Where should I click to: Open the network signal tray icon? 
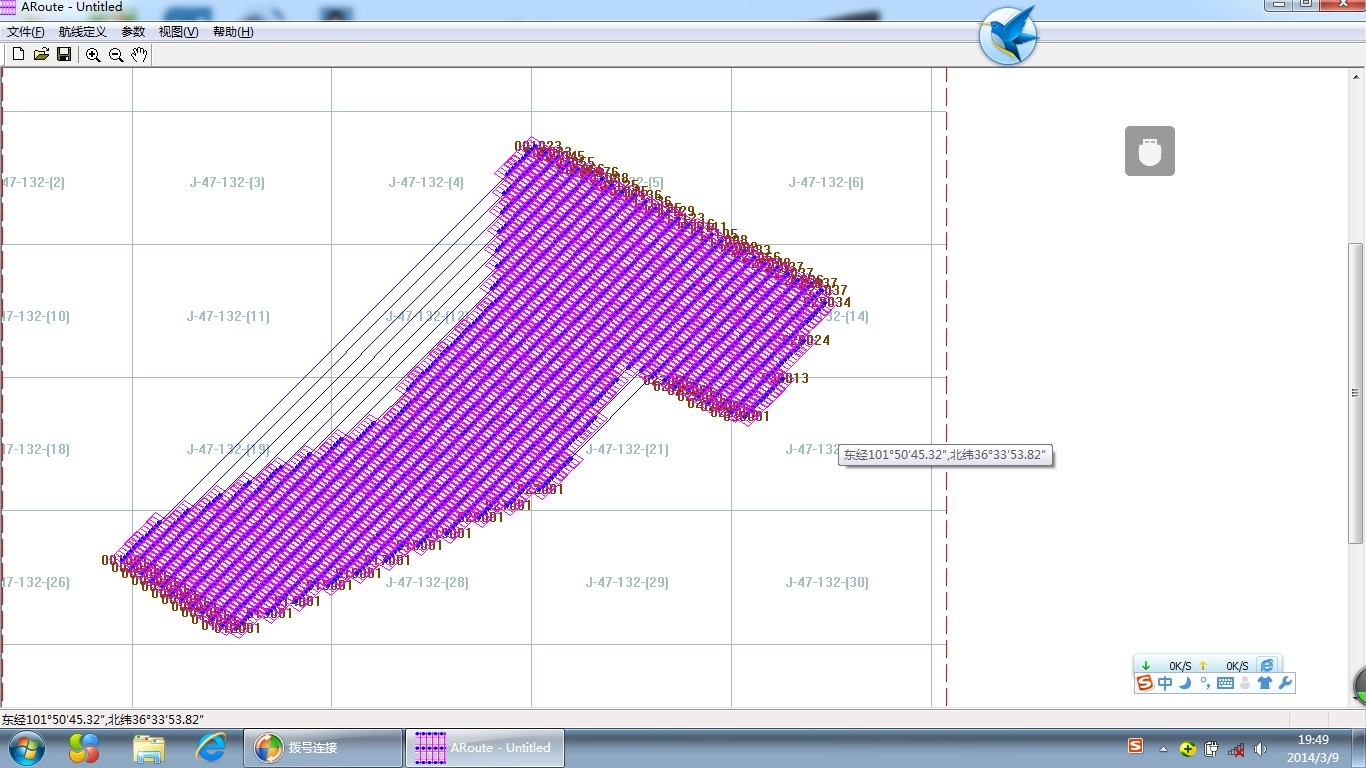(x=1237, y=748)
